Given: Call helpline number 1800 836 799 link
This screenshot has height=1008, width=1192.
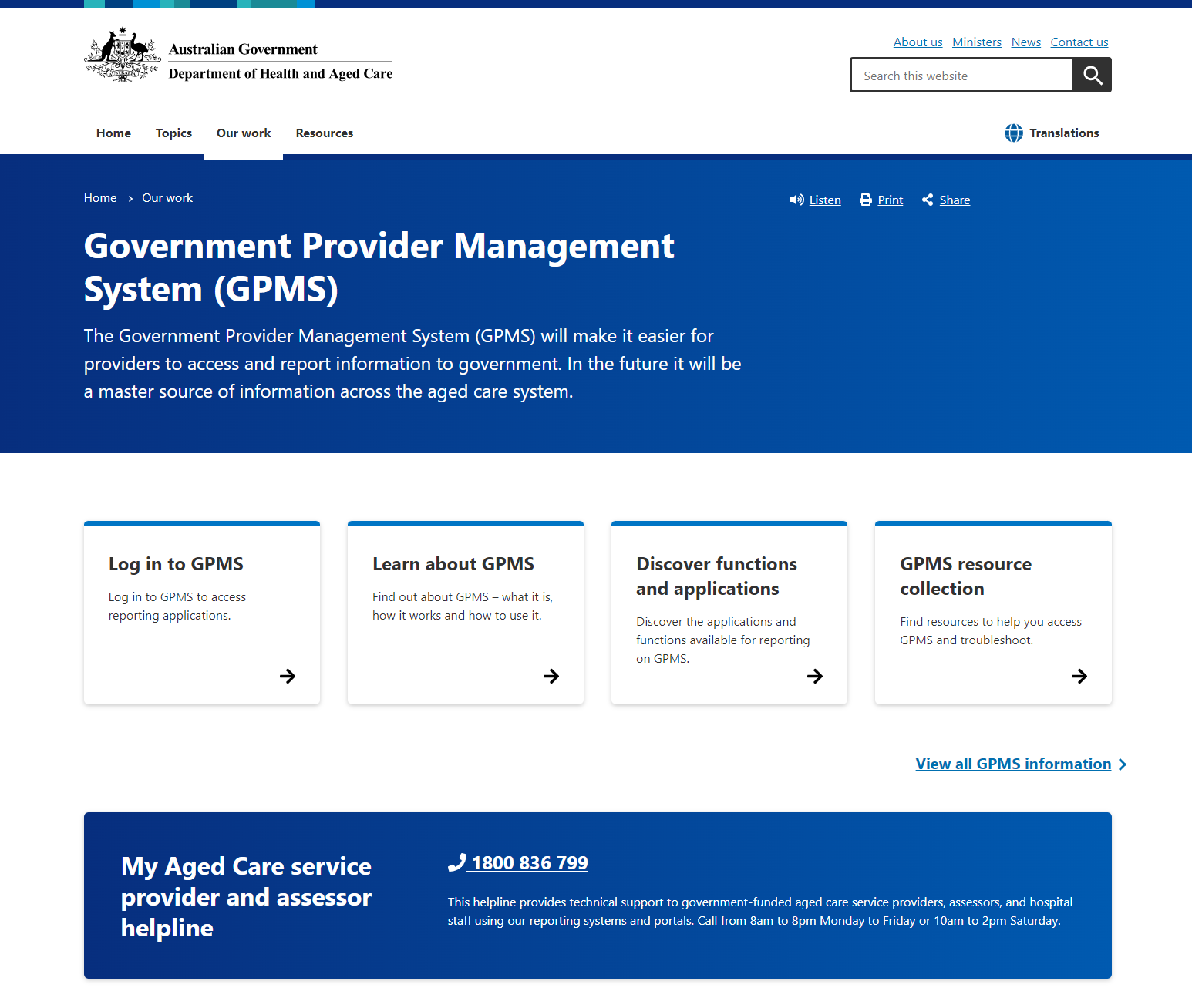Looking at the screenshot, I should (x=529, y=863).
